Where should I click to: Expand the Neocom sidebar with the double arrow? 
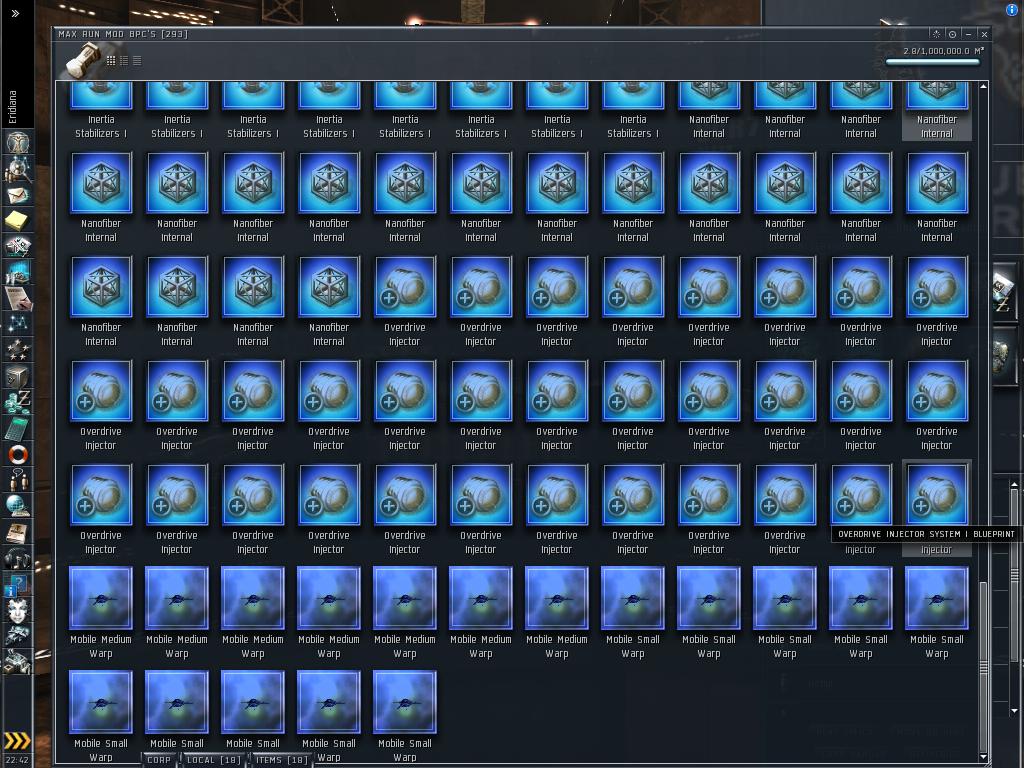[16, 13]
